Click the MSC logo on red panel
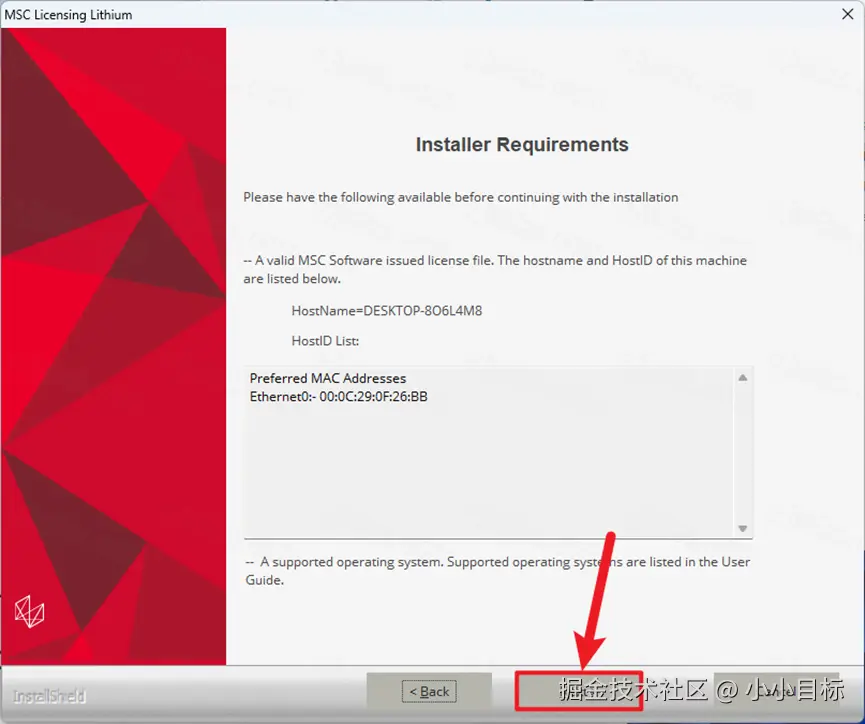This screenshot has height=724, width=865. [x=29, y=611]
